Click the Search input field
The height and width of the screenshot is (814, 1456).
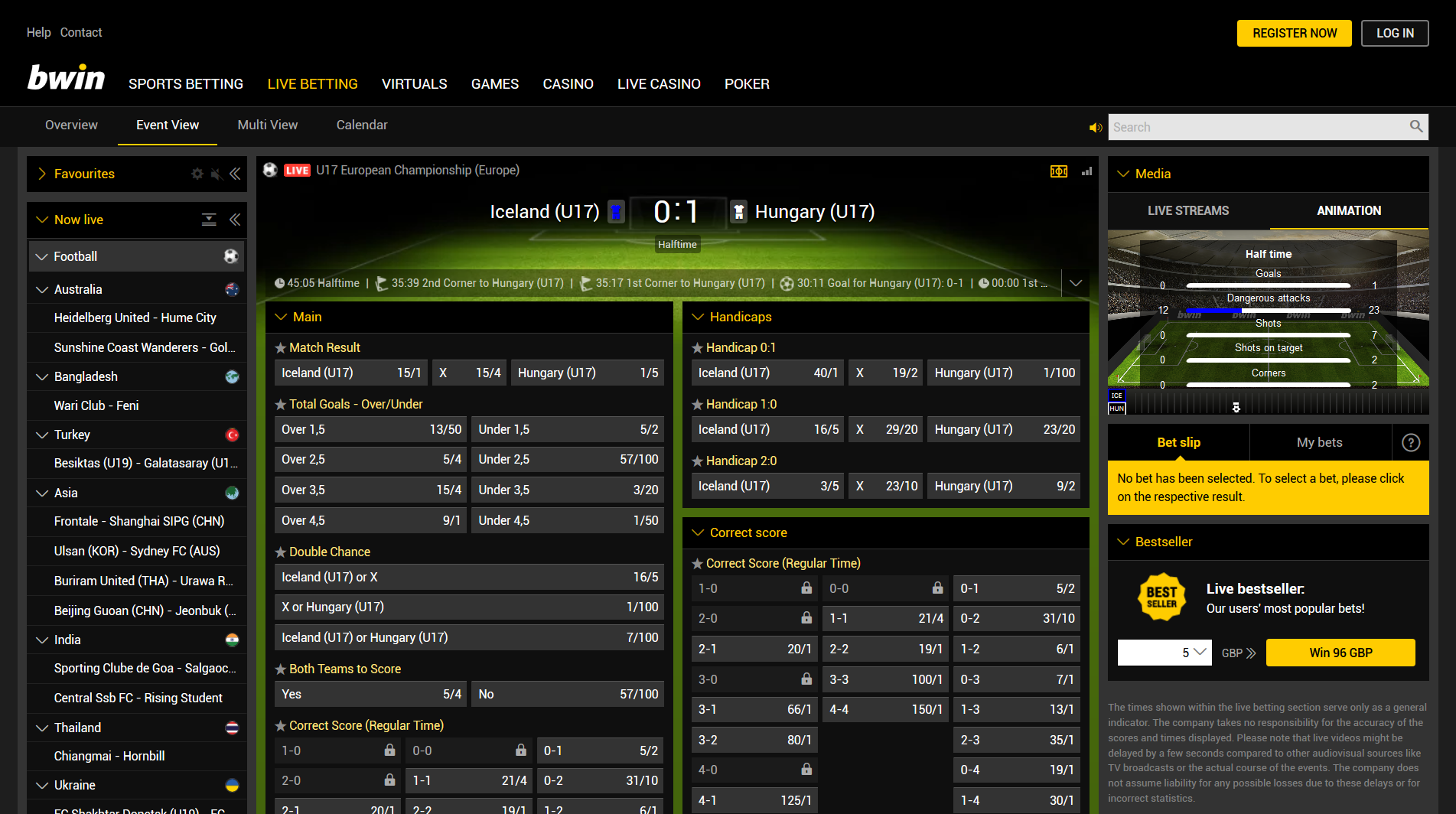coord(1258,127)
